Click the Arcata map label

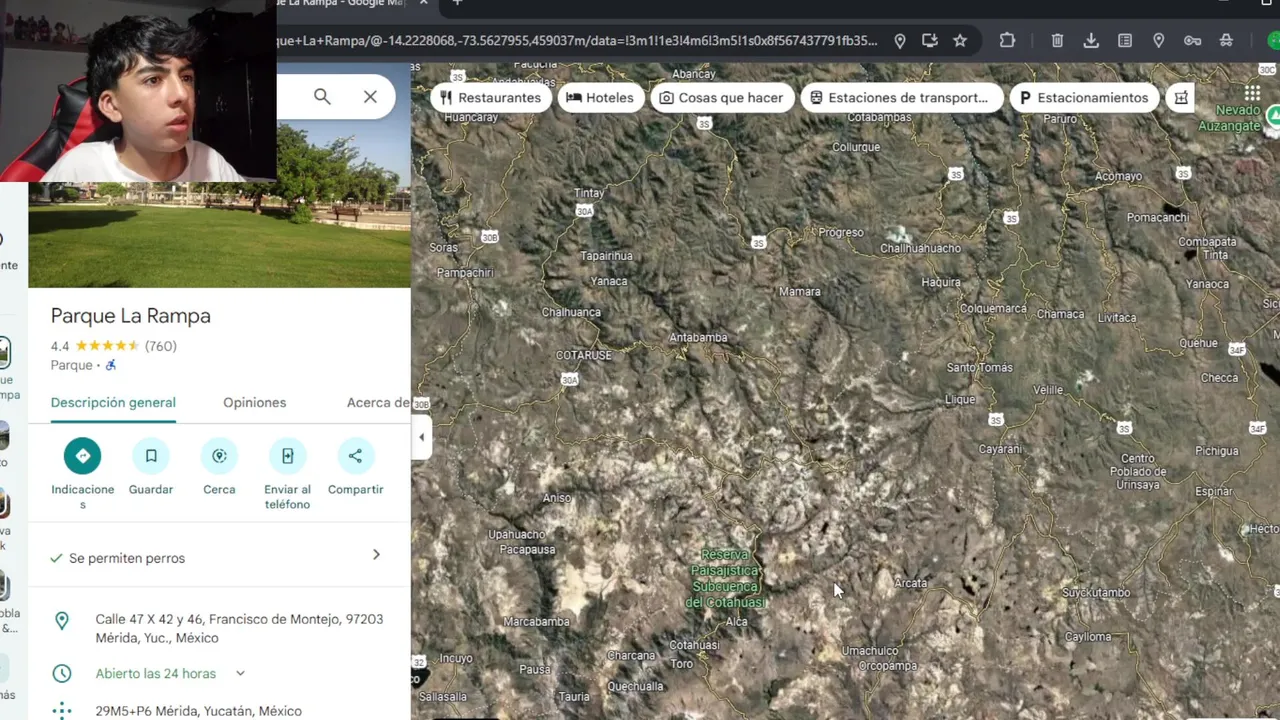click(x=911, y=583)
